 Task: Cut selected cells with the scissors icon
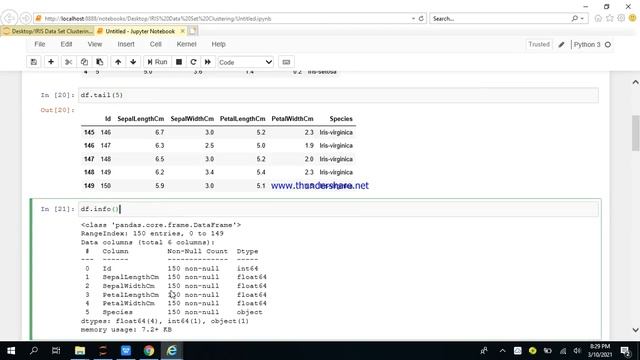coord(68,62)
